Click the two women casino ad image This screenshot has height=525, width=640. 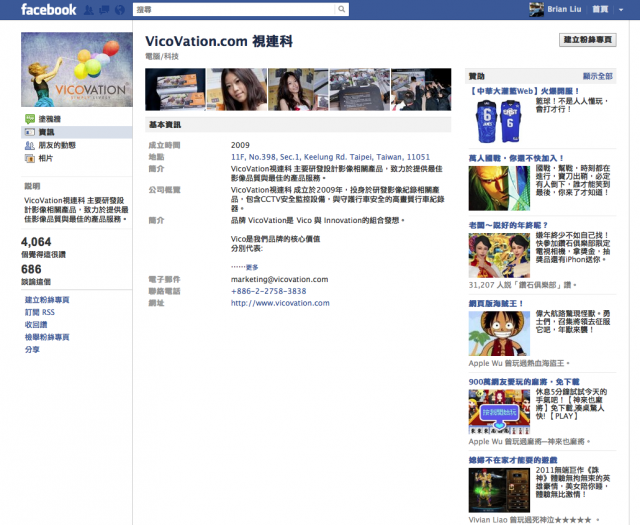pos(499,256)
